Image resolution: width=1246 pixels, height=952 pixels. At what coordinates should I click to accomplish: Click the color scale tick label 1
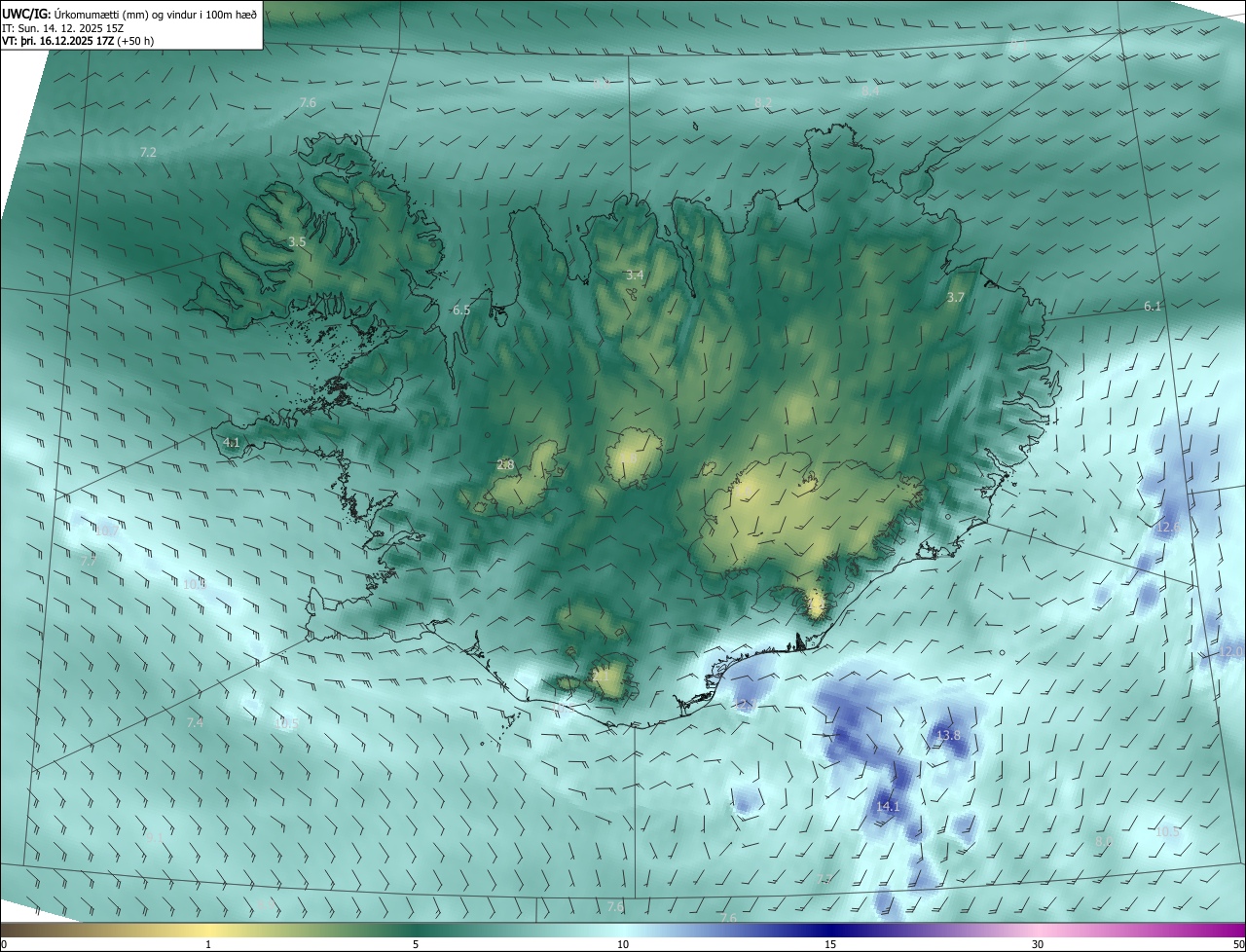point(208,945)
